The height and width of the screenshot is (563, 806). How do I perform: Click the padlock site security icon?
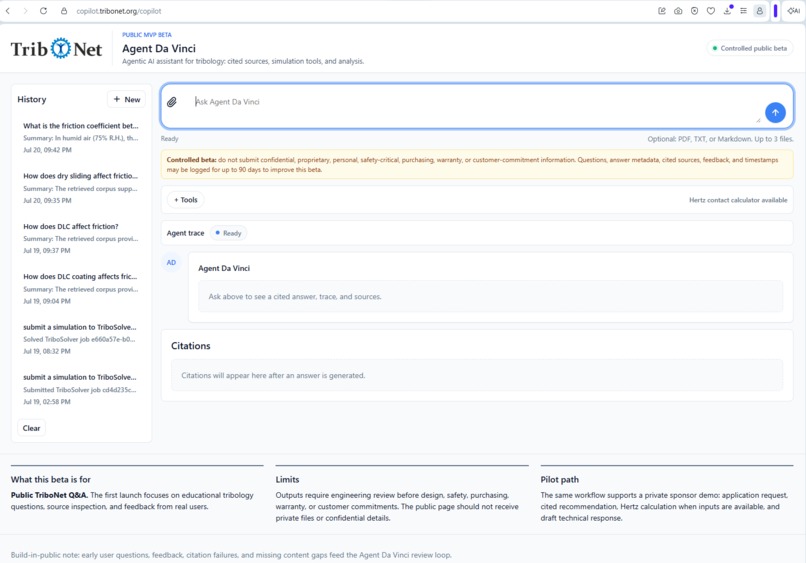64,11
